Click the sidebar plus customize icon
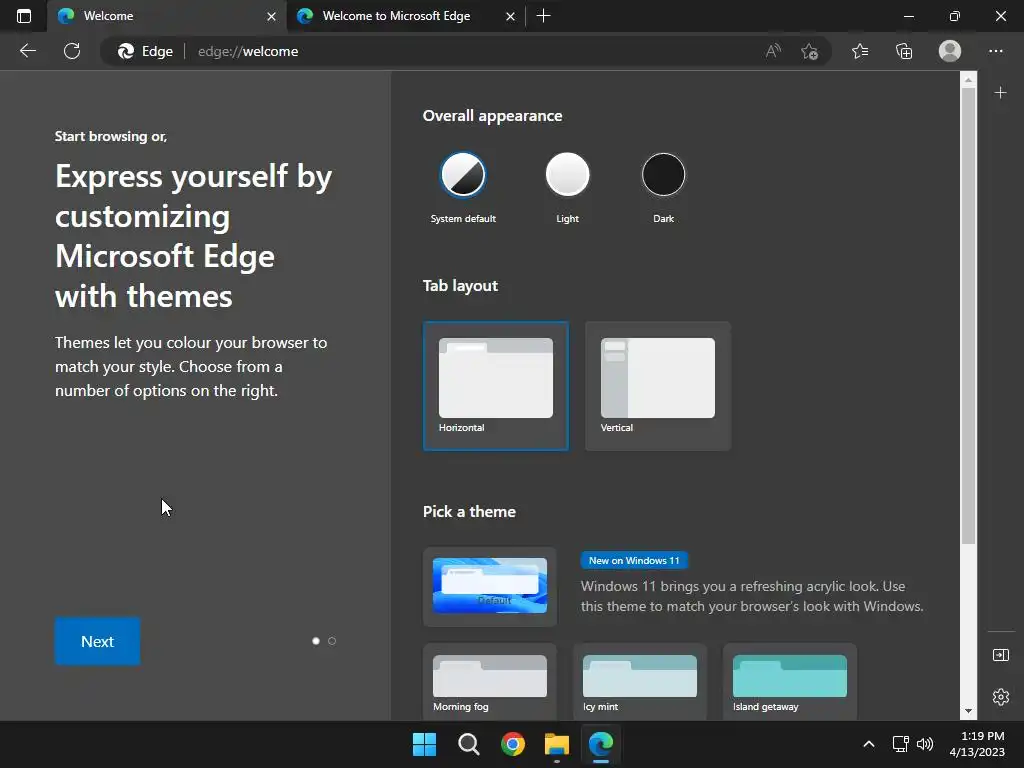1024x768 pixels. (1000, 93)
